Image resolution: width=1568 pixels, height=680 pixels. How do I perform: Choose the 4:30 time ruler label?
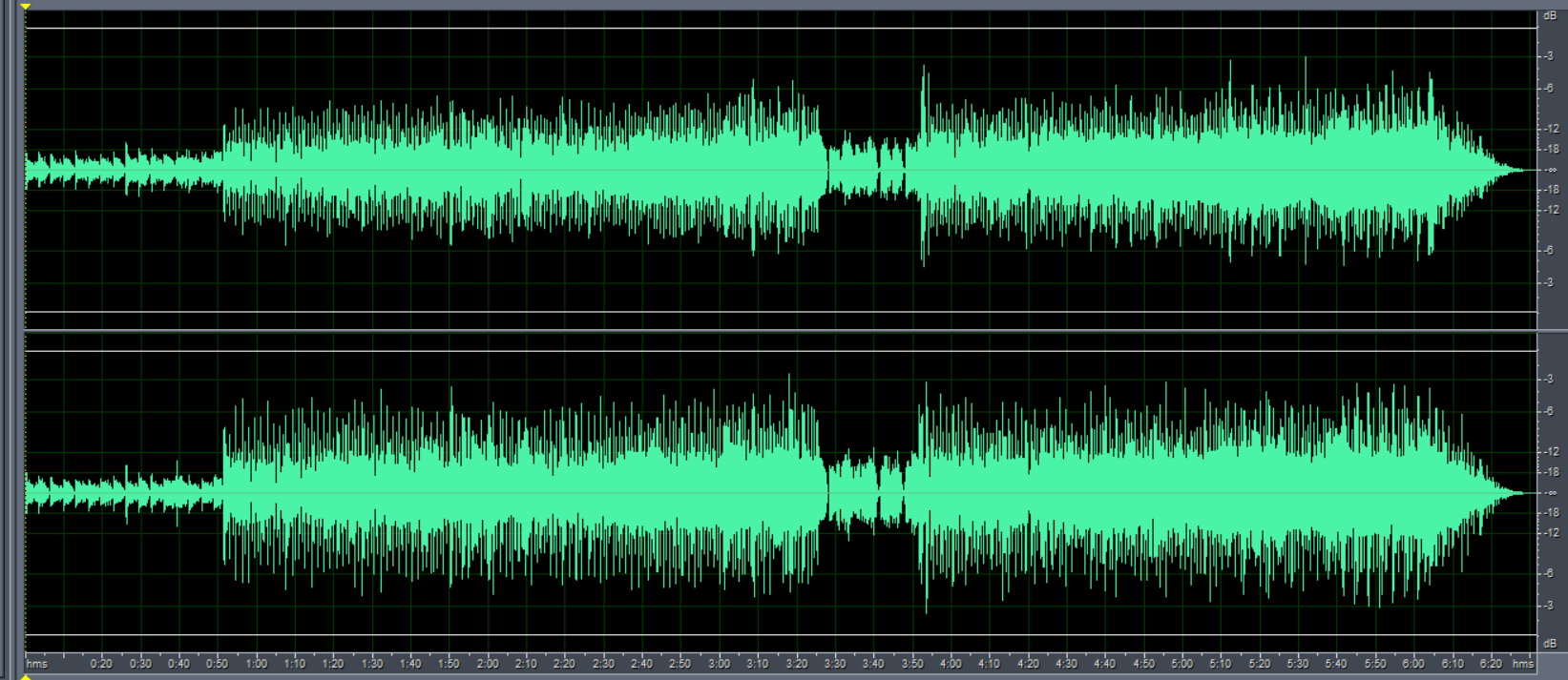[x=1067, y=664]
